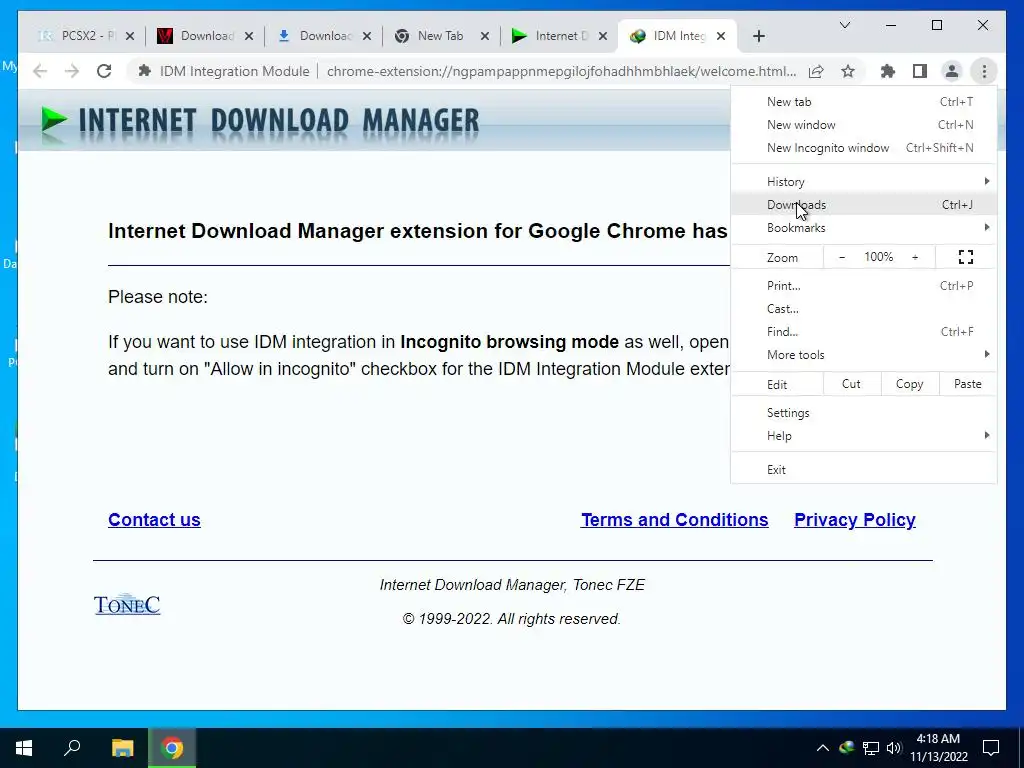Expand the Help submenu
This screenshot has height=768, width=1024.
coord(863,436)
